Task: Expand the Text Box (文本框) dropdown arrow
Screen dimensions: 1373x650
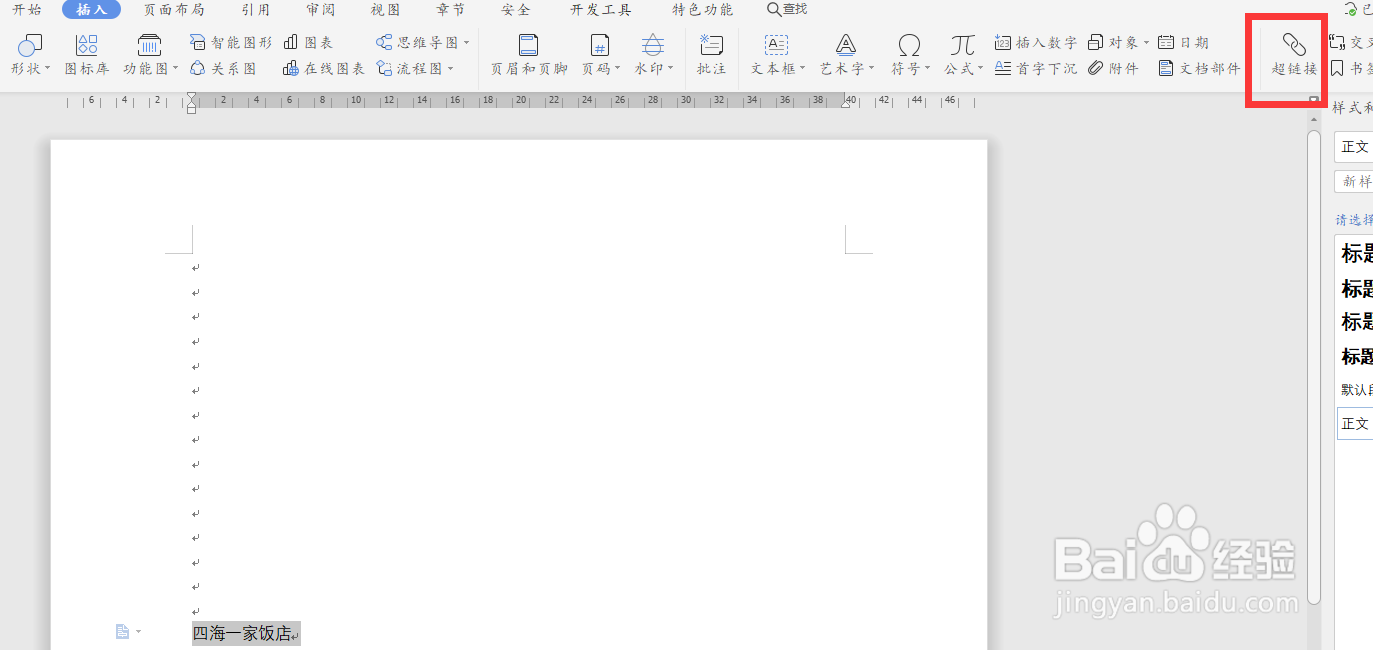Action: coord(802,69)
